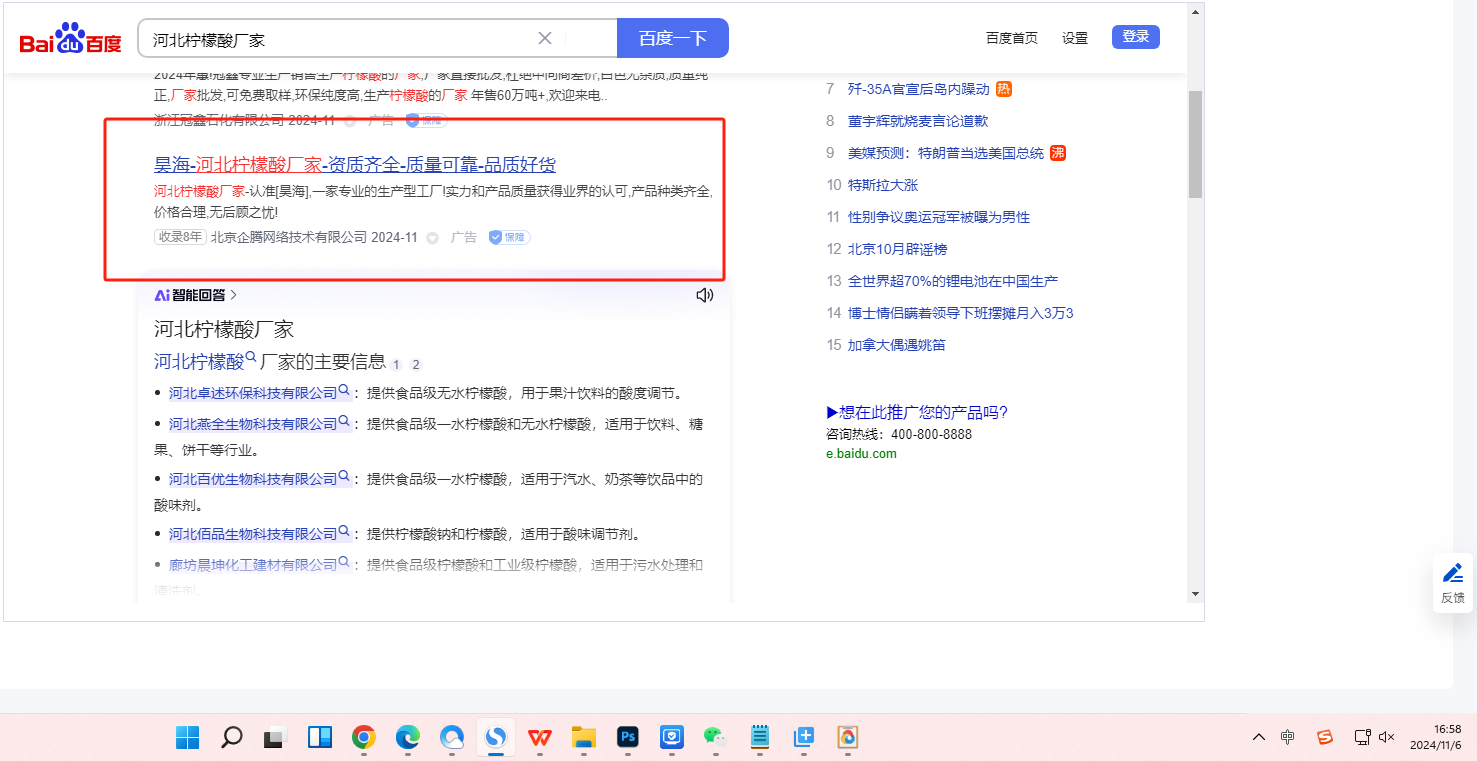Viewport: 1477px width, 761px height.
Task: Open Photoshop from the taskbar
Action: pyautogui.click(x=628, y=738)
